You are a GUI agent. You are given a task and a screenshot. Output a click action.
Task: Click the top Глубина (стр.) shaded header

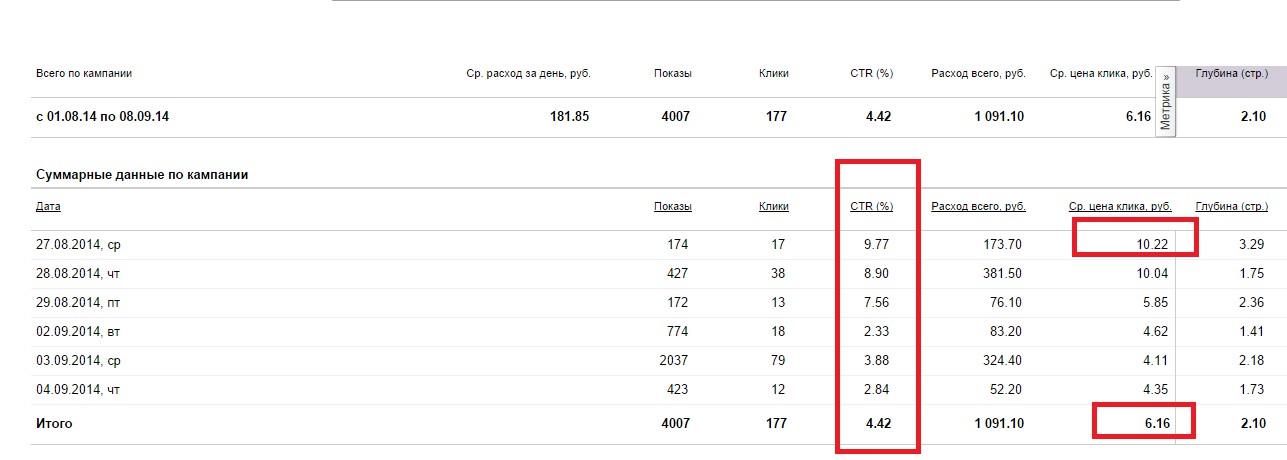1232,73
